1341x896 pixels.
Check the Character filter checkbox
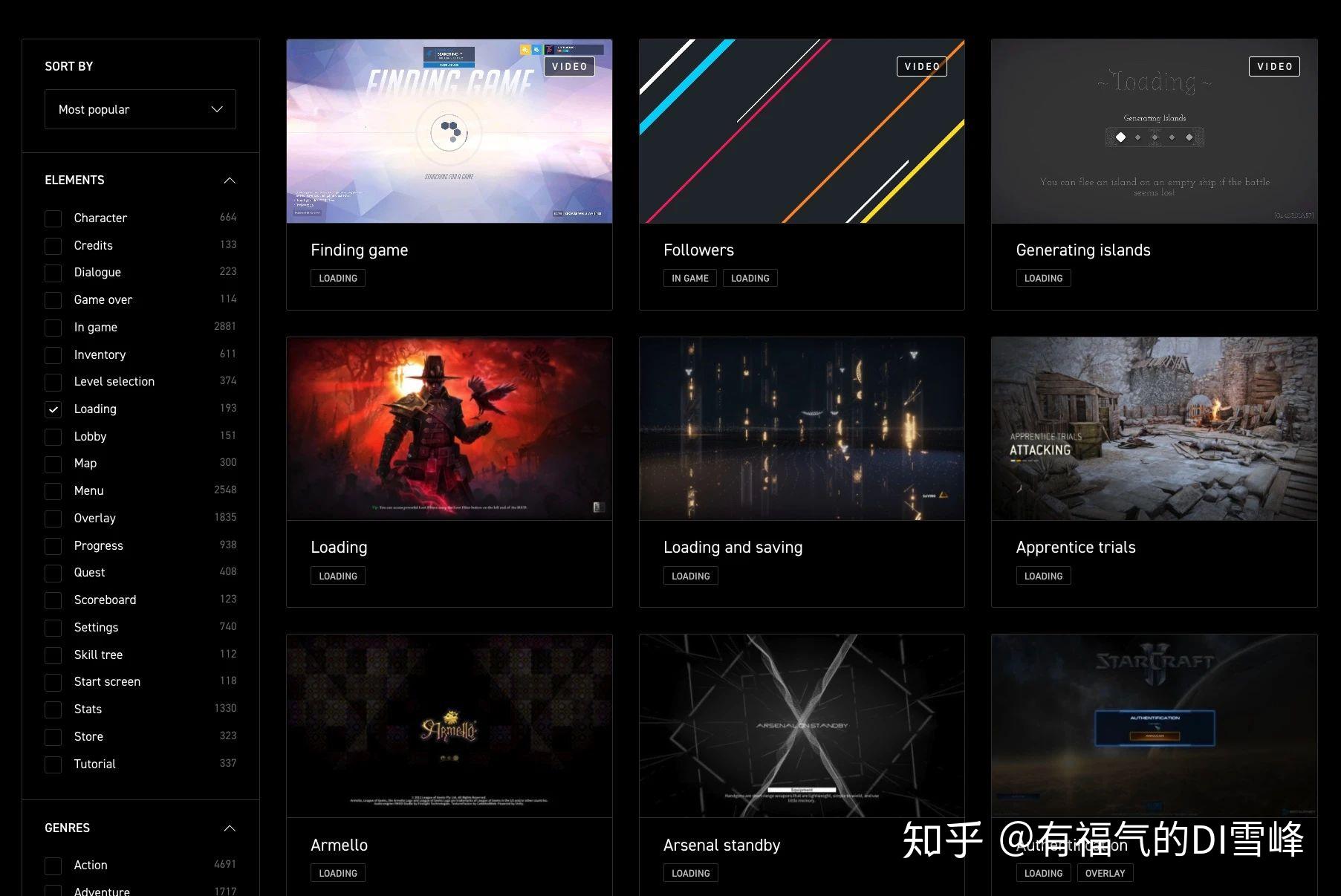53,218
